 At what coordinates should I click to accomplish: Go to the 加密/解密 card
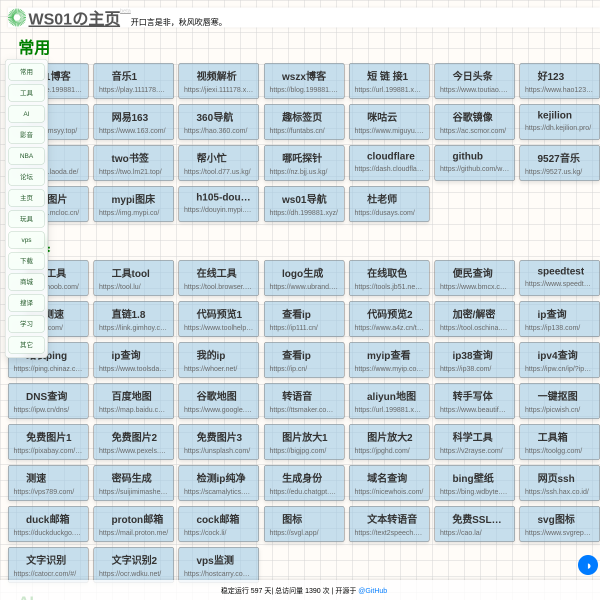click(x=474, y=319)
